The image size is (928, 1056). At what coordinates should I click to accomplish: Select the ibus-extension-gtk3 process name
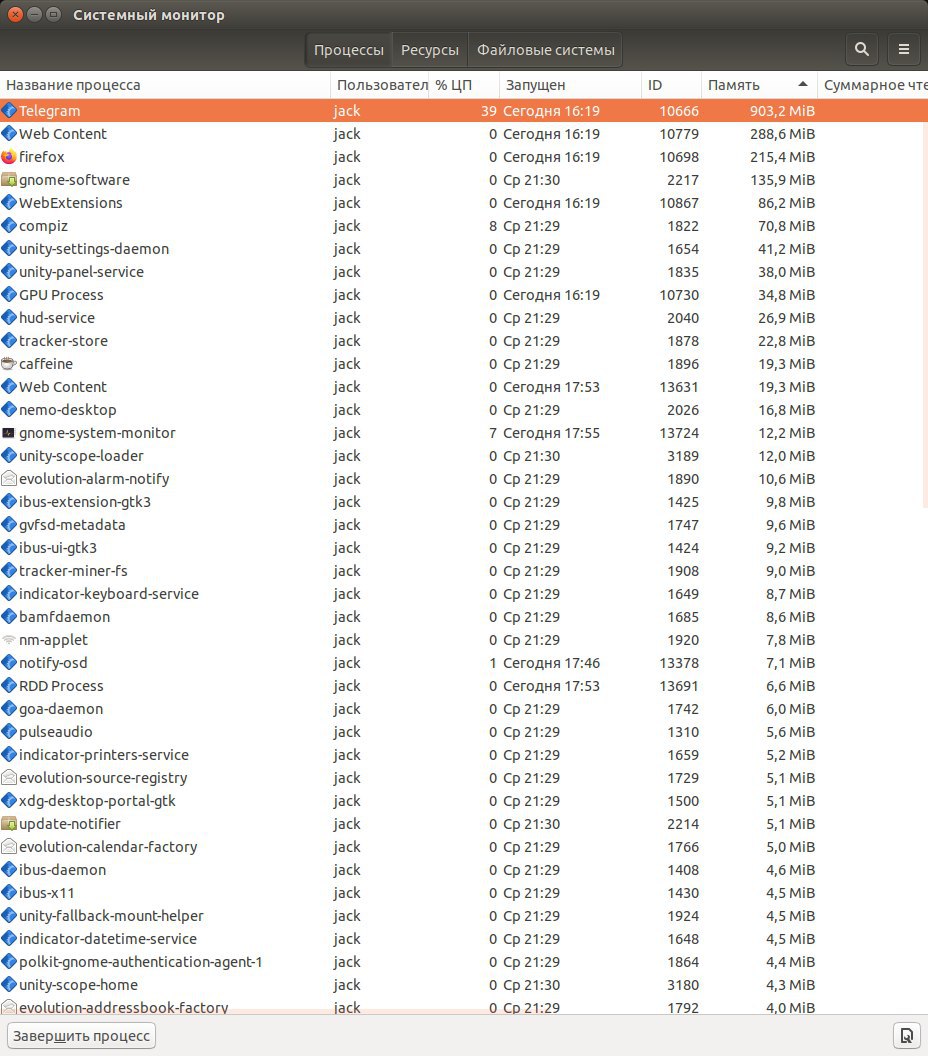click(x=85, y=502)
